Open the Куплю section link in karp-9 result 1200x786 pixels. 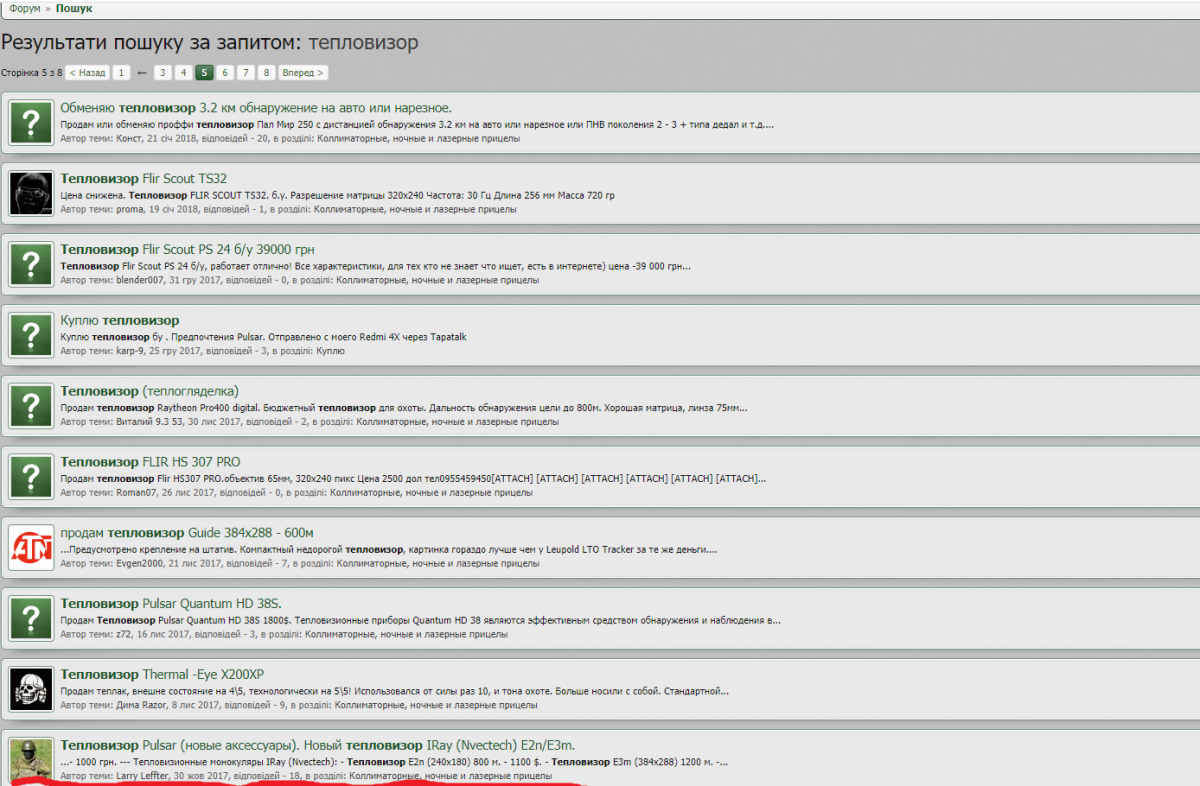[x=330, y=351]
